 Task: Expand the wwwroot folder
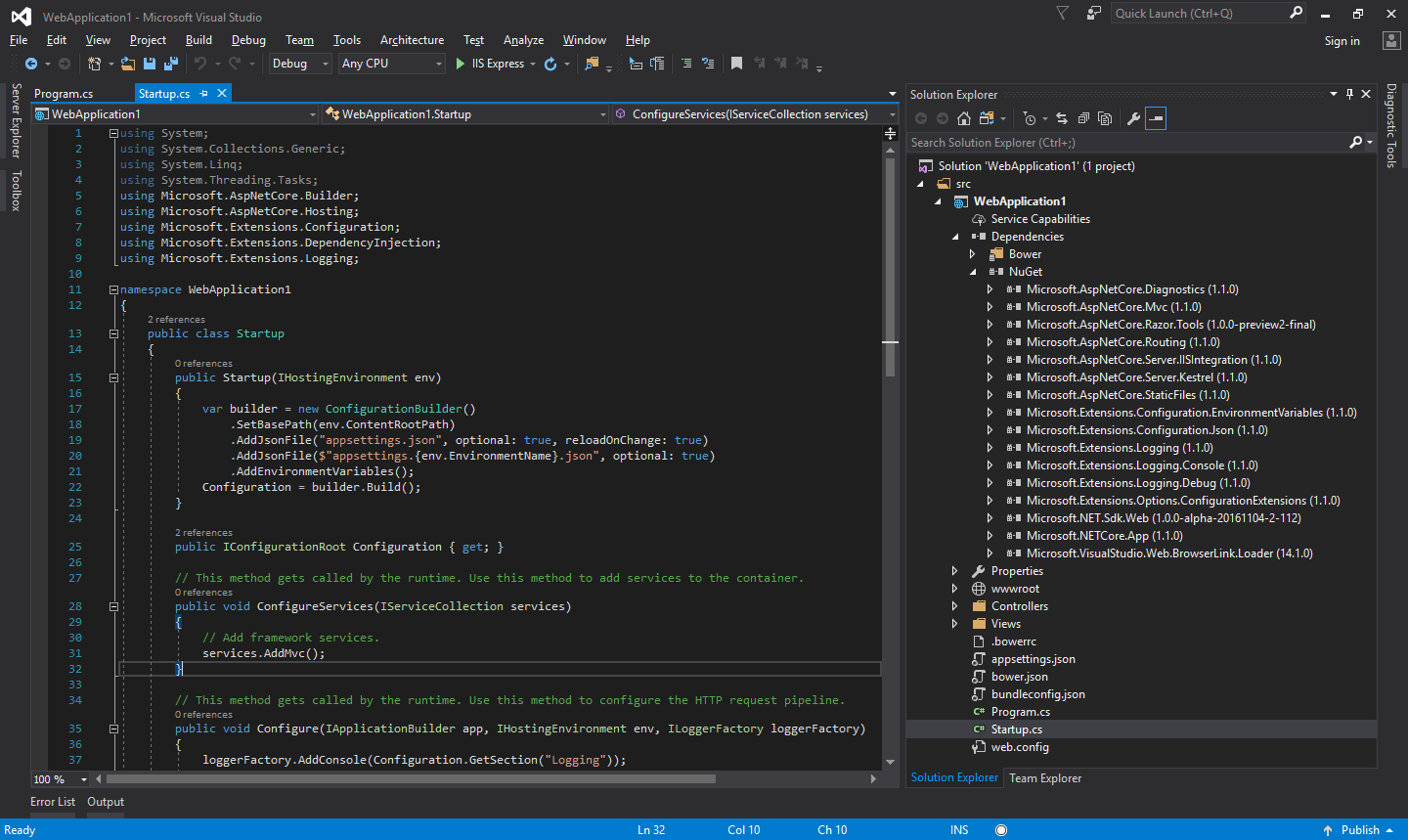pos(955,588)
